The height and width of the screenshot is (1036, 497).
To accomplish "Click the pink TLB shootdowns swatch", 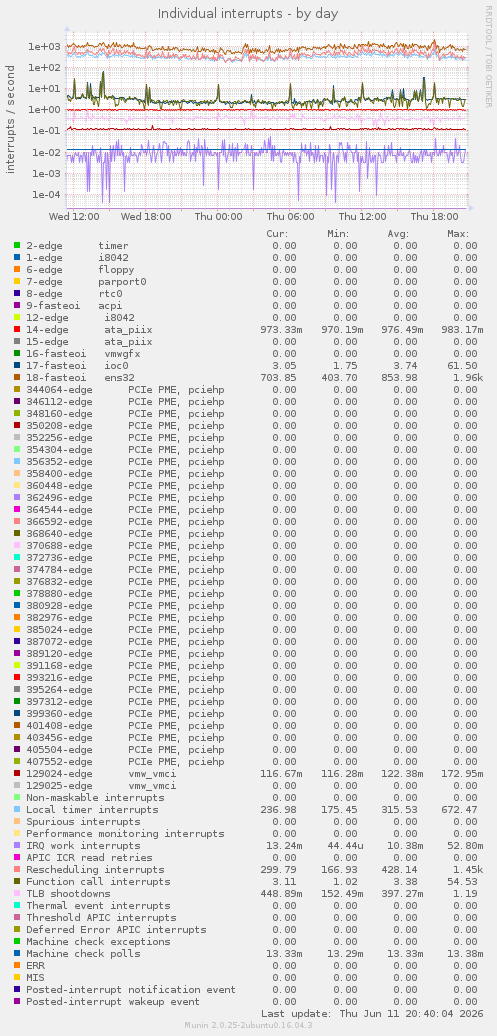I will tap(17, 893).
